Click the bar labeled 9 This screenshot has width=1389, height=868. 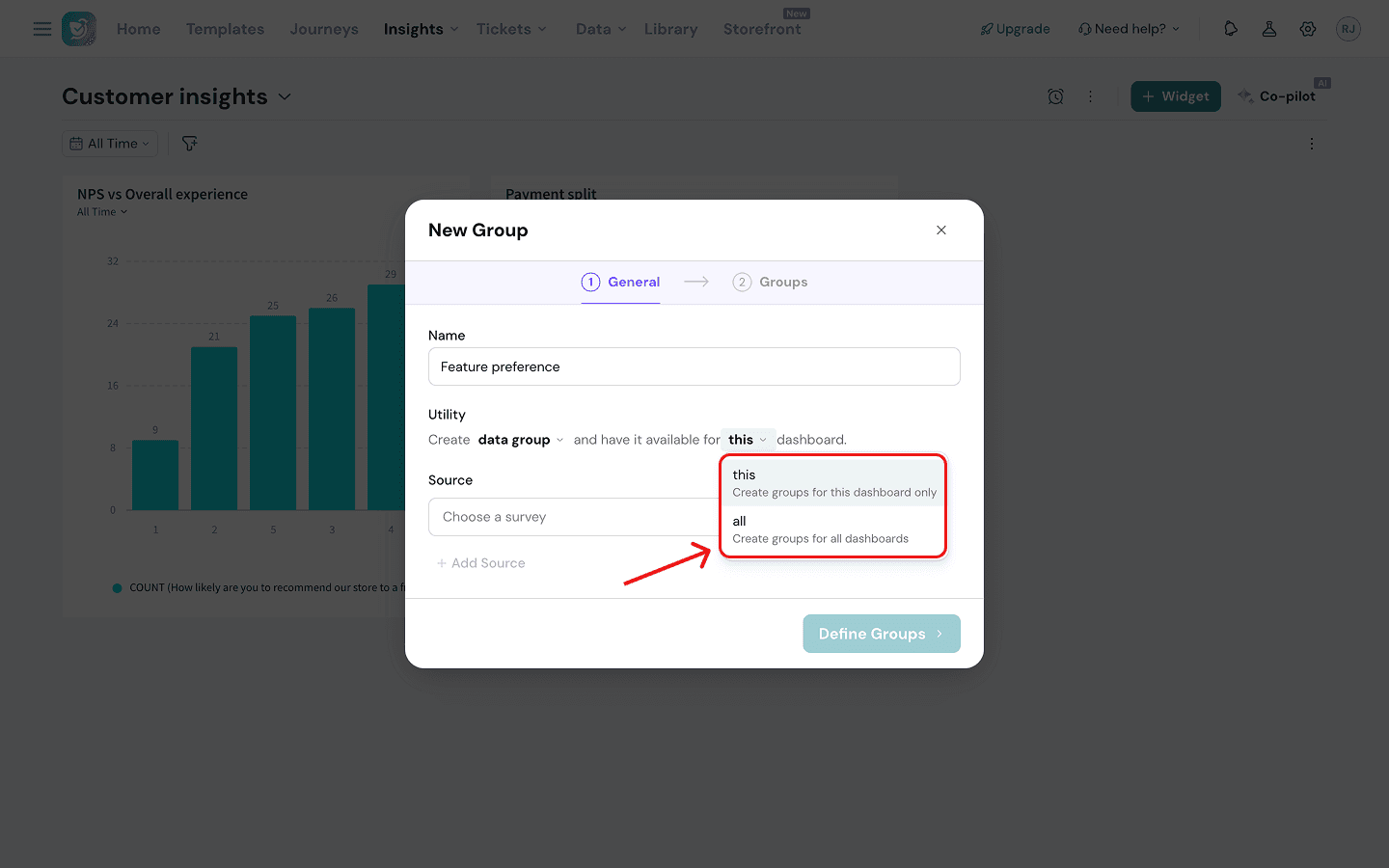[155, 475]
